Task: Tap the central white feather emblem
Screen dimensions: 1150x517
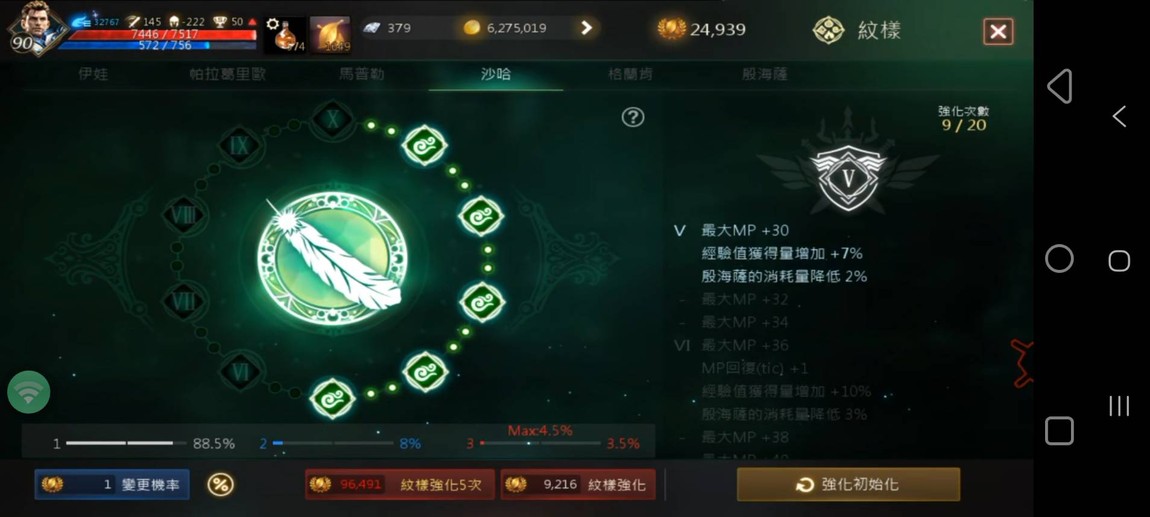Action: pos(334,258)
